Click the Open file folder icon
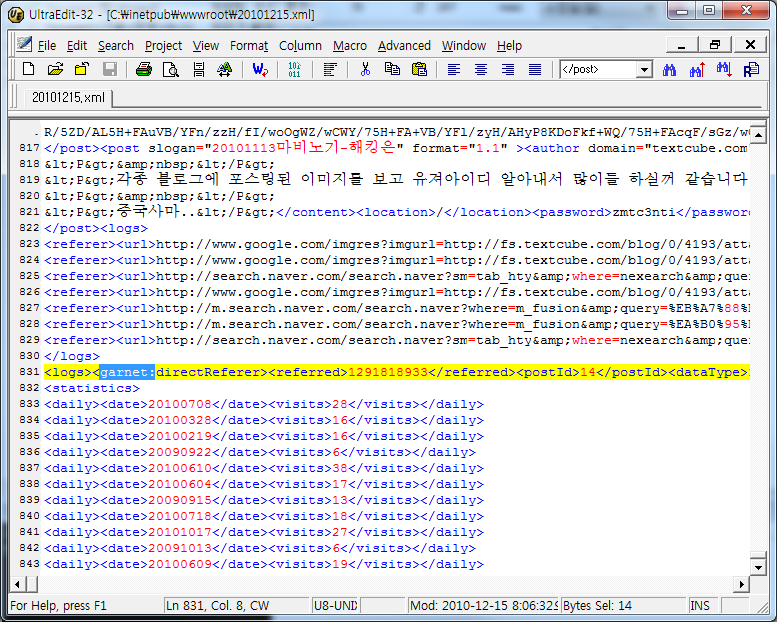The height and width of the screenshot is (622, 777). [x=55, y=69]
